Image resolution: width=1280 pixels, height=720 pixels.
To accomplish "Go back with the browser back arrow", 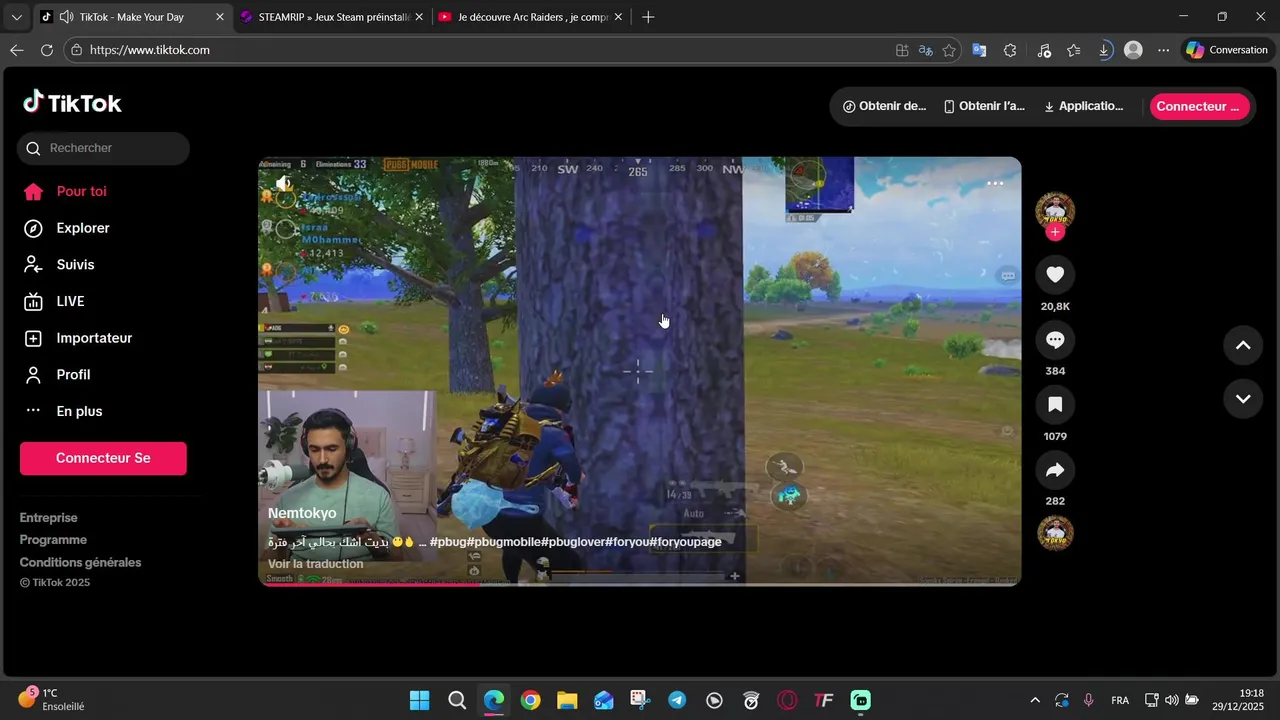I will [x=17, y=50].
